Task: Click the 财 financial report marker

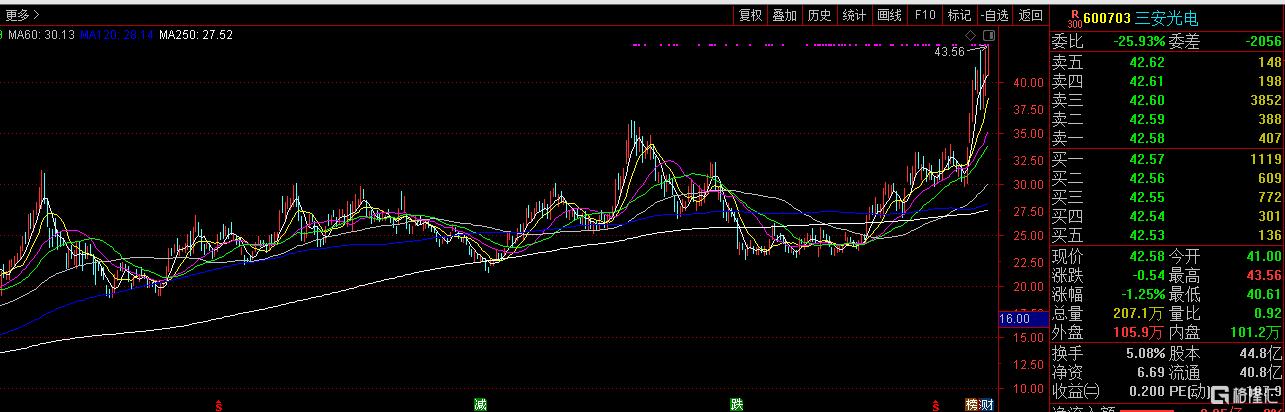Action: click(x=986, y=404)
